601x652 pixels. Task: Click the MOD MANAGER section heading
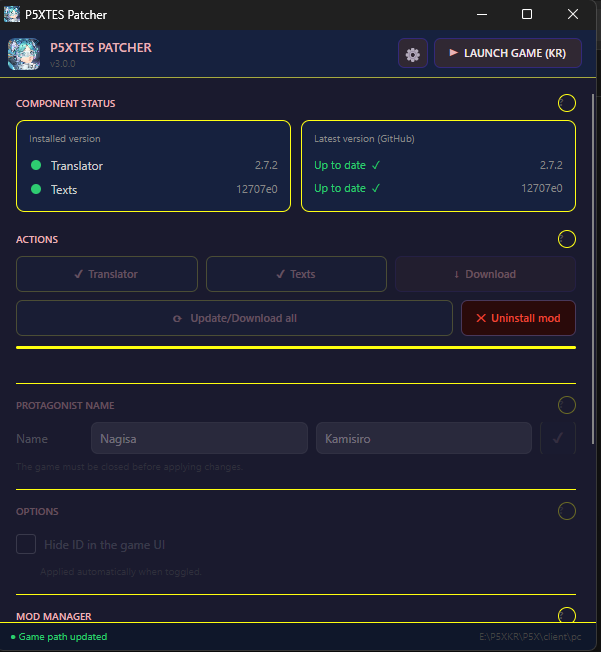pos(54,616)
